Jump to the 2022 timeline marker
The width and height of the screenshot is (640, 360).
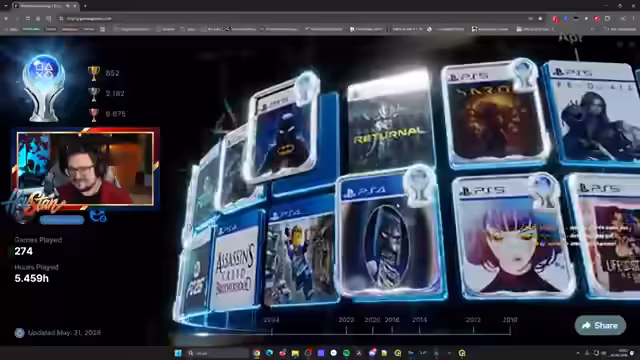tap(346, 320)
